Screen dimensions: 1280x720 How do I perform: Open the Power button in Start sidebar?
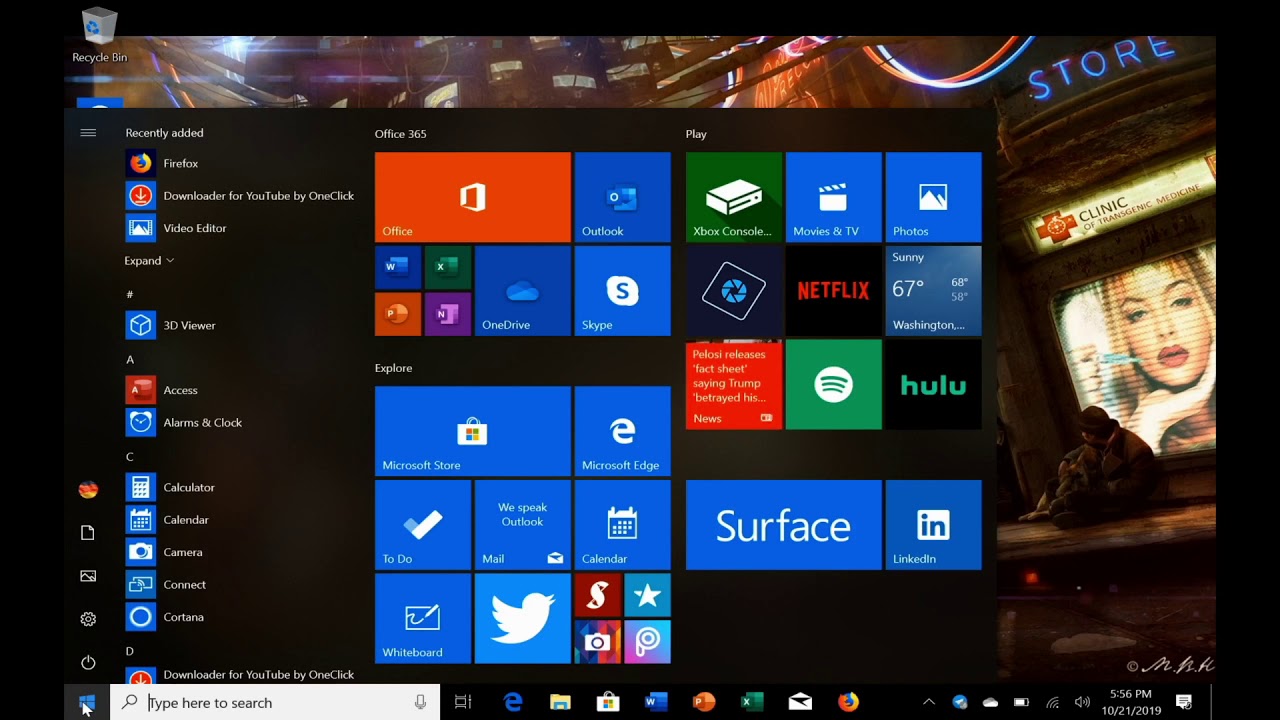(88, 662)
